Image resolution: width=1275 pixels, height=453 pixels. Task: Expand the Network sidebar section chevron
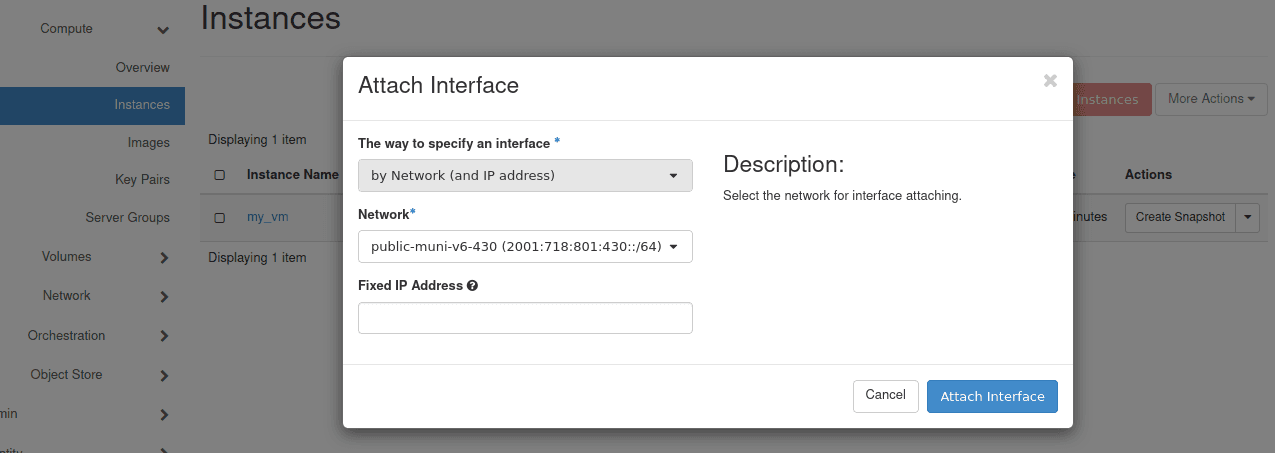[x=164, y=297]
